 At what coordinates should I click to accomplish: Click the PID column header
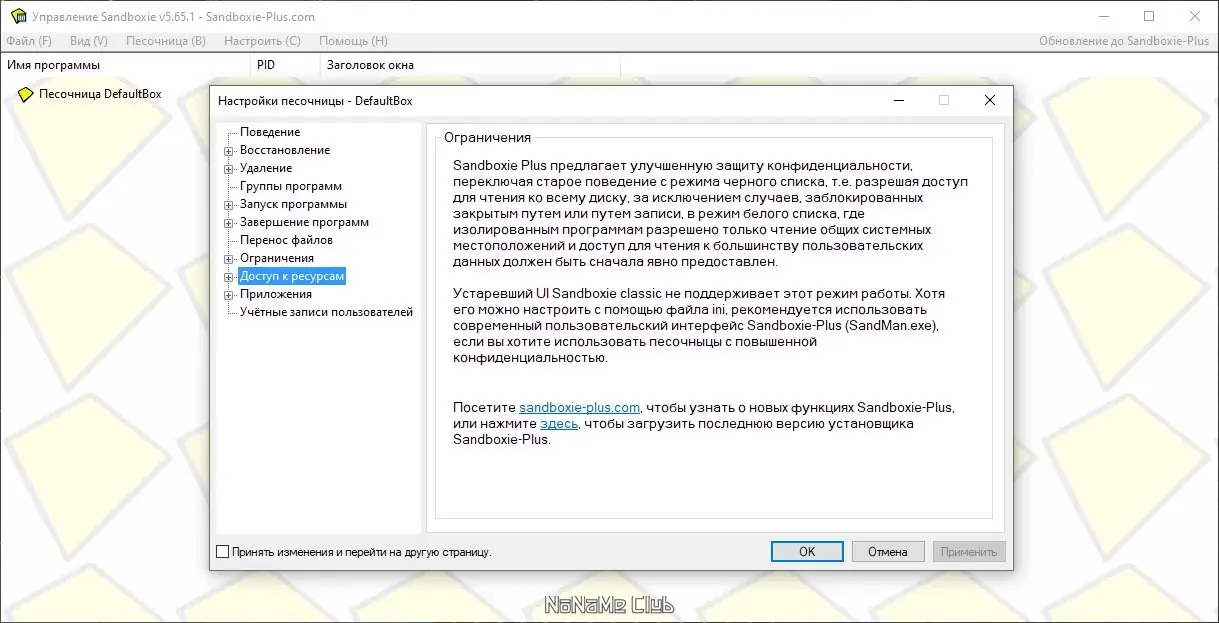pyautogui.click(x=285, y=65)
